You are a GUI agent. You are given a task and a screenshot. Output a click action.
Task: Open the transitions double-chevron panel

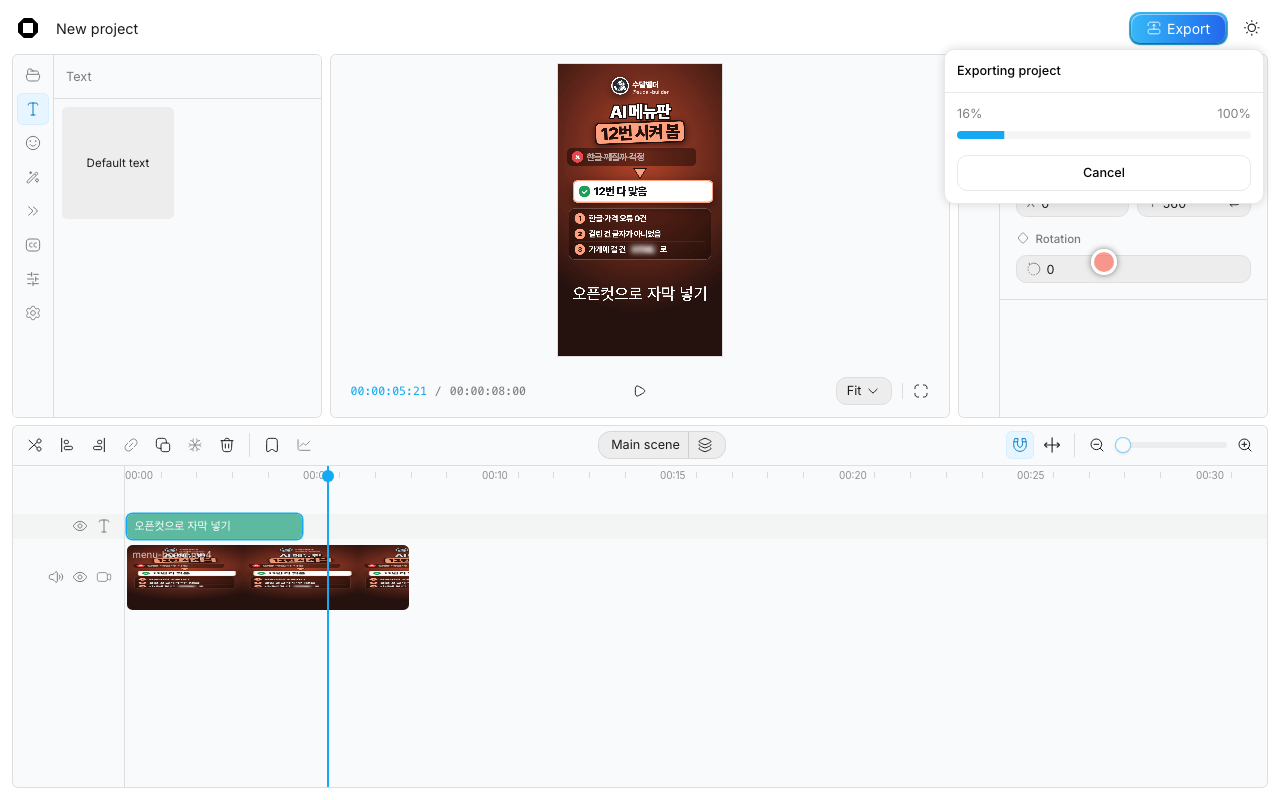coord(33,211)
